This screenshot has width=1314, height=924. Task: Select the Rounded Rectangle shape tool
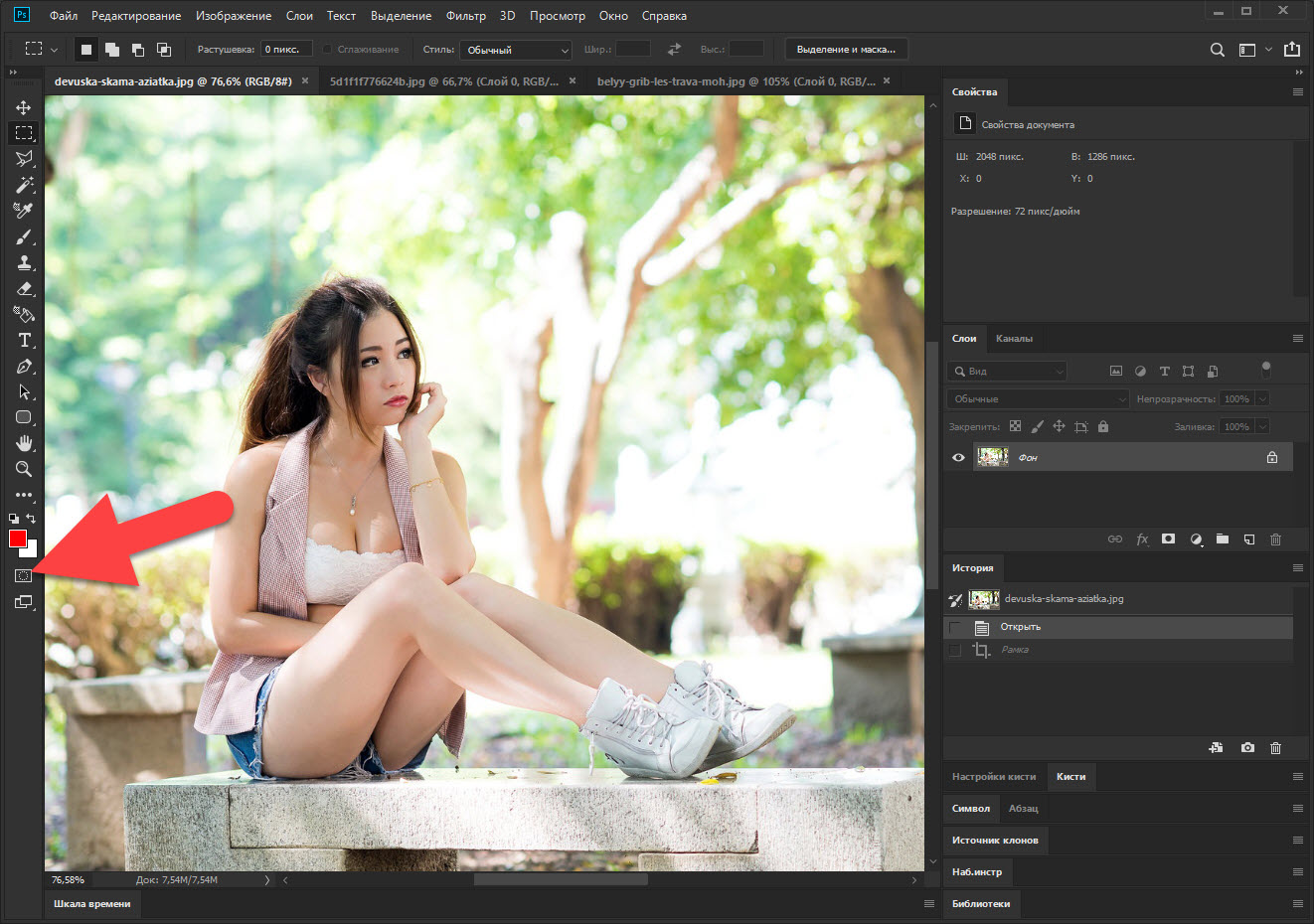(x=24, y=417)
